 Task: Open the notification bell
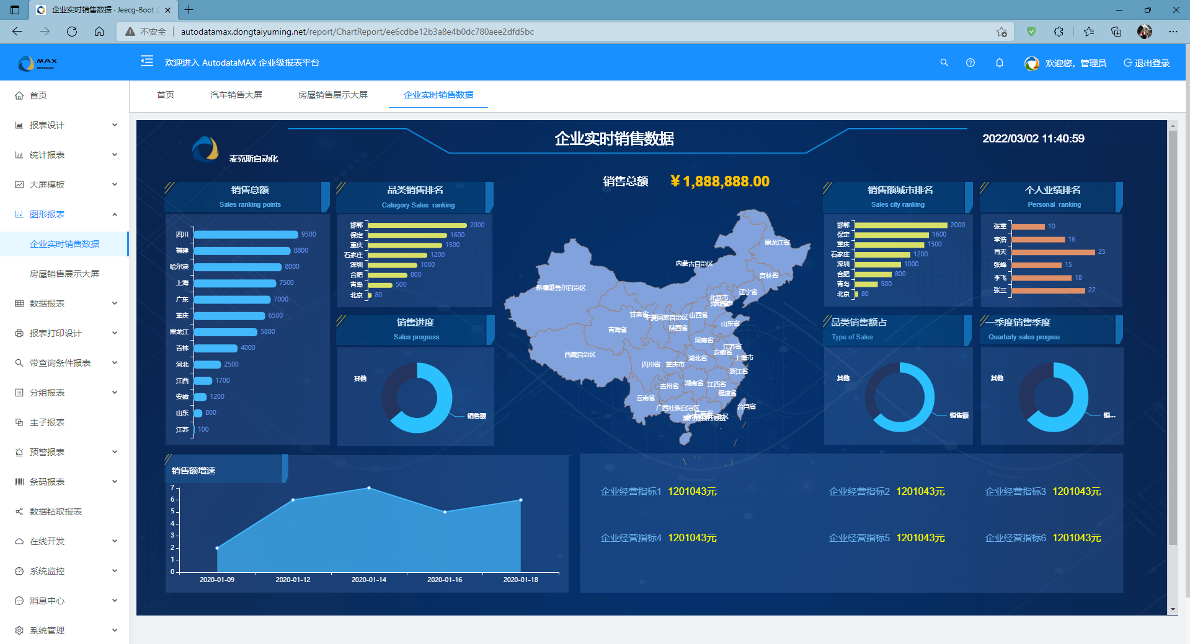(x=999, y=63)
